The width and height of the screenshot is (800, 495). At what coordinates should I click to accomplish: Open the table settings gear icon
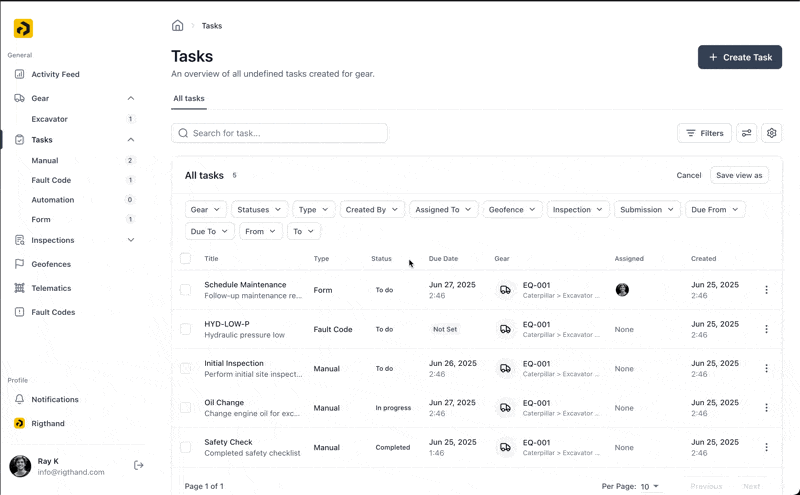(771, 133)
